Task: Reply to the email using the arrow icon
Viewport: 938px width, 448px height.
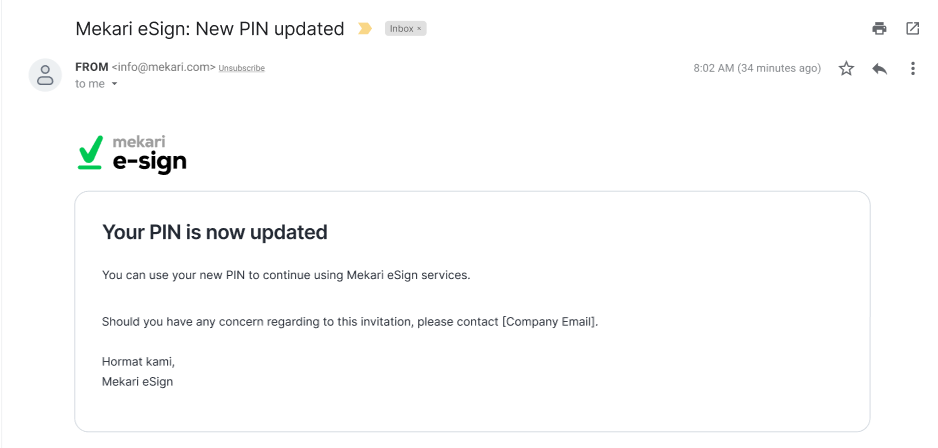Action: coord(880,69)
